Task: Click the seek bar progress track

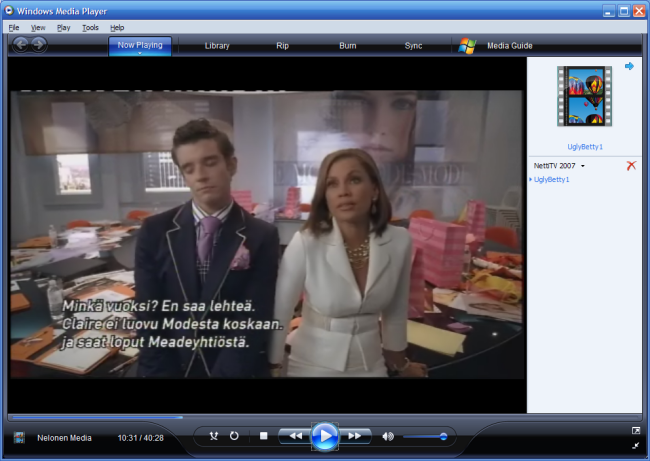Action: 324,417
